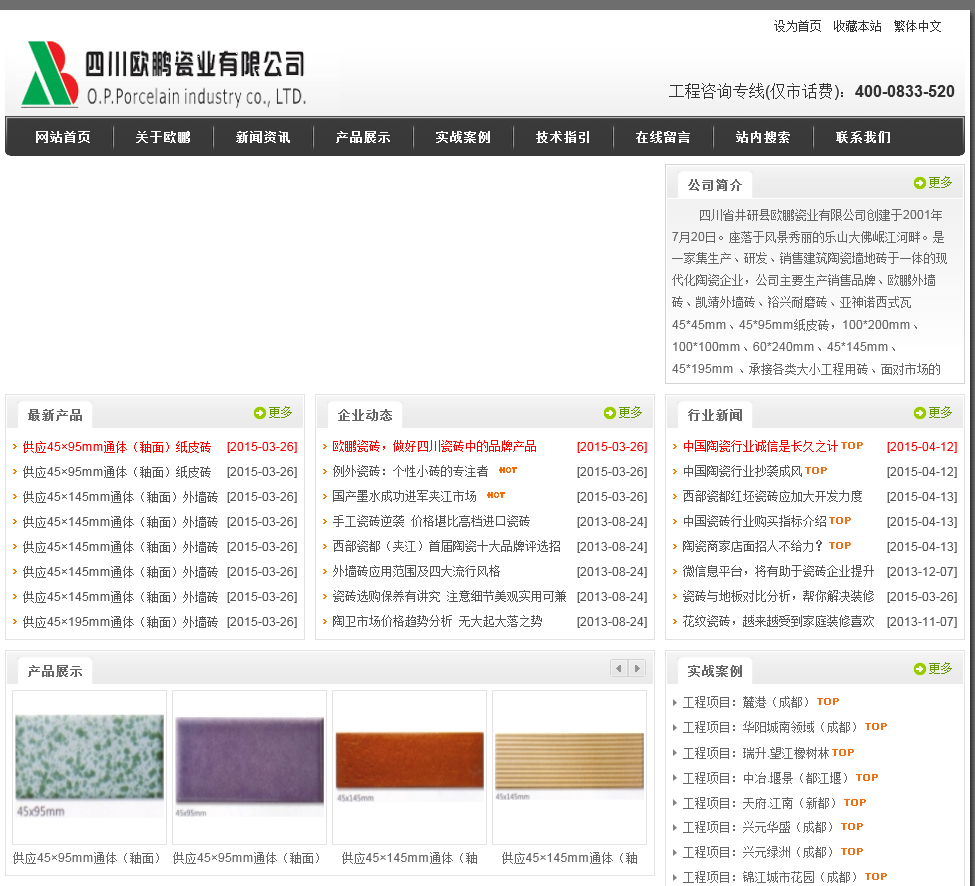The width and height of the screenshot is (975, 886).
Task: Switch to 繁体中文 language
Action: [x=917, y=26]
